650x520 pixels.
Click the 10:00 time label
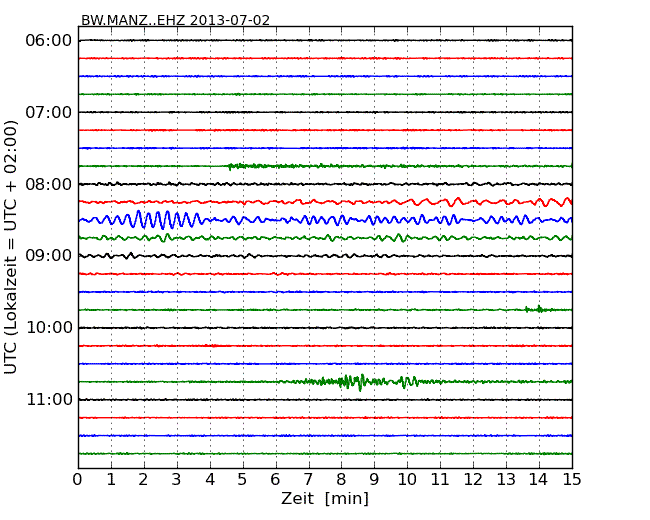tap(50, 328)
